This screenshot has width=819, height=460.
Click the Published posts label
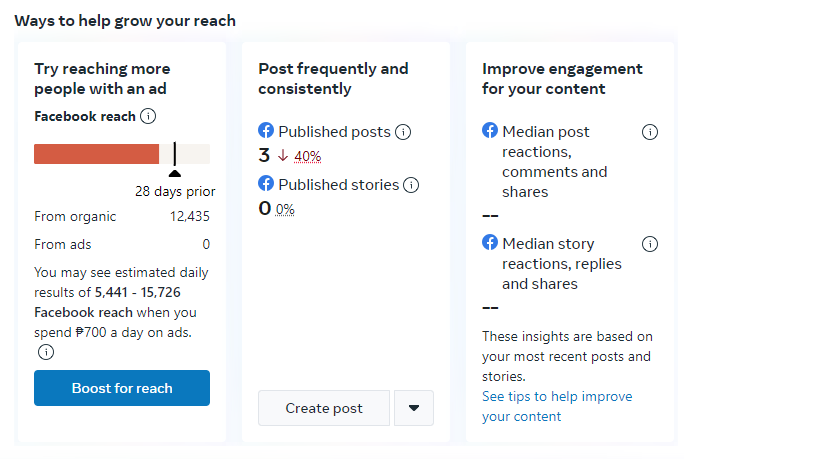[x=334, y=132]
